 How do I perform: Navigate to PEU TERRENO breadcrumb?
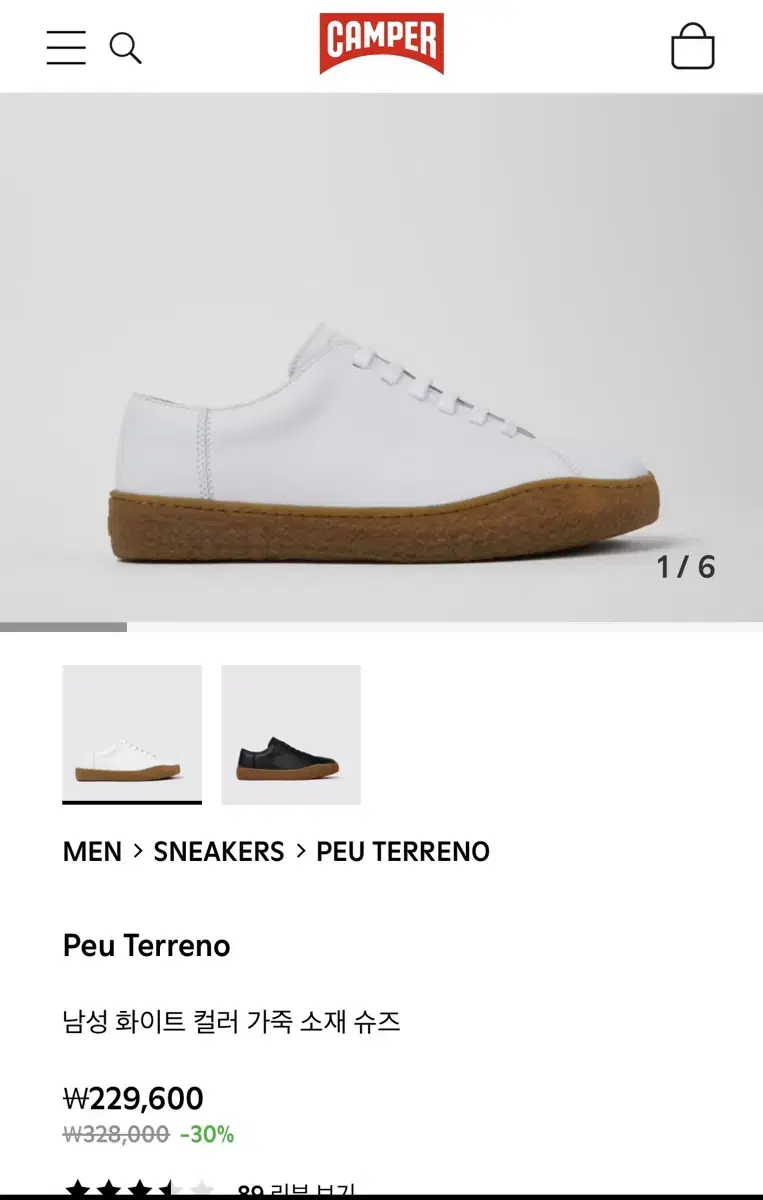click(x=403, y=851)
